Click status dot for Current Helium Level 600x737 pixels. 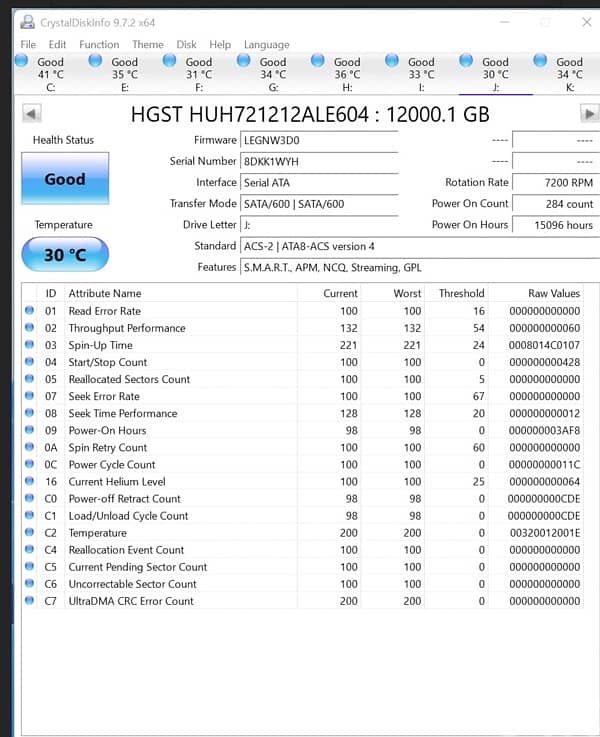click(x=29, y=481)
